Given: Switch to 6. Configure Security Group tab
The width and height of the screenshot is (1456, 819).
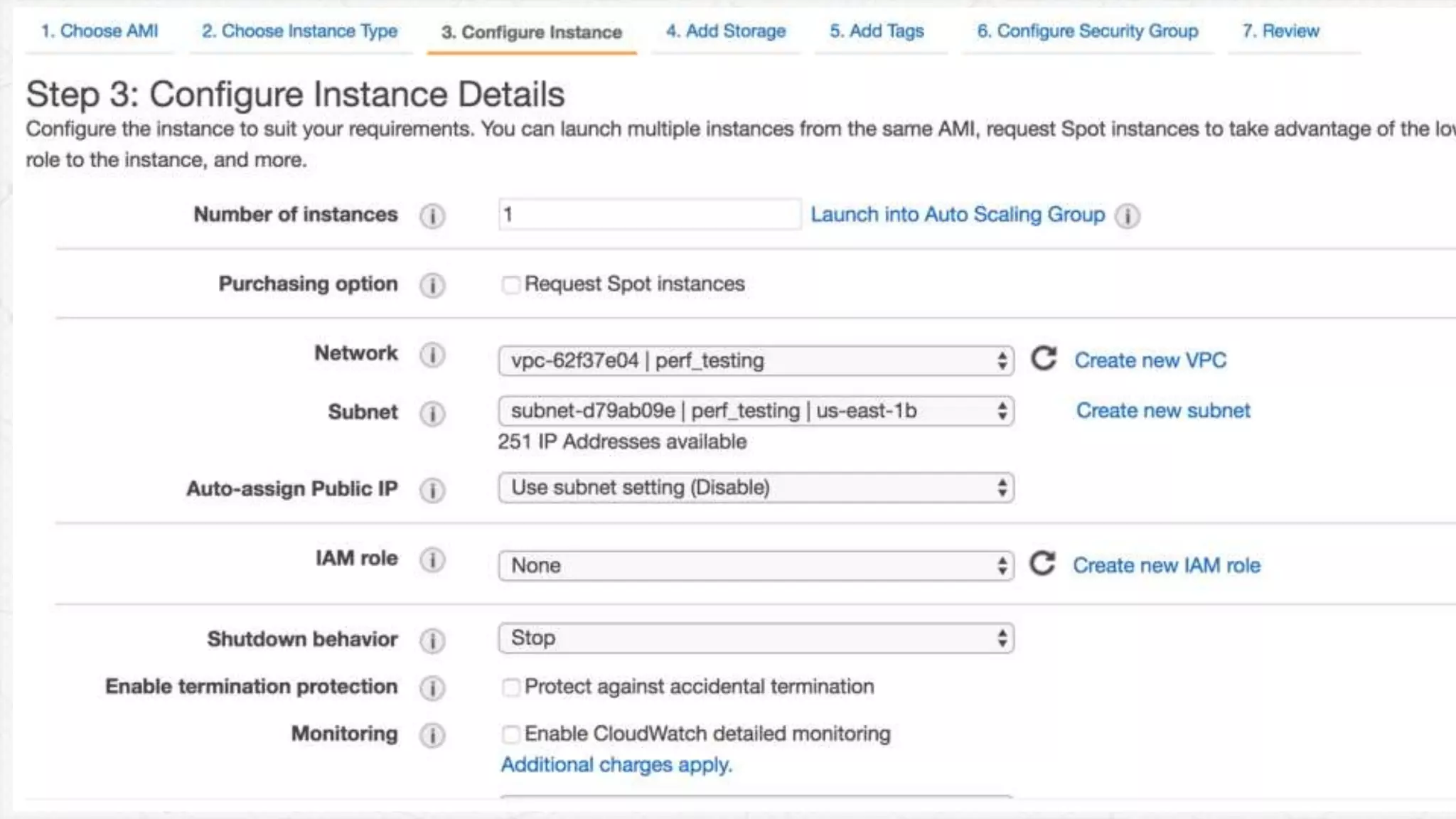Looking at the screenshot, I should click(1087, 31).
